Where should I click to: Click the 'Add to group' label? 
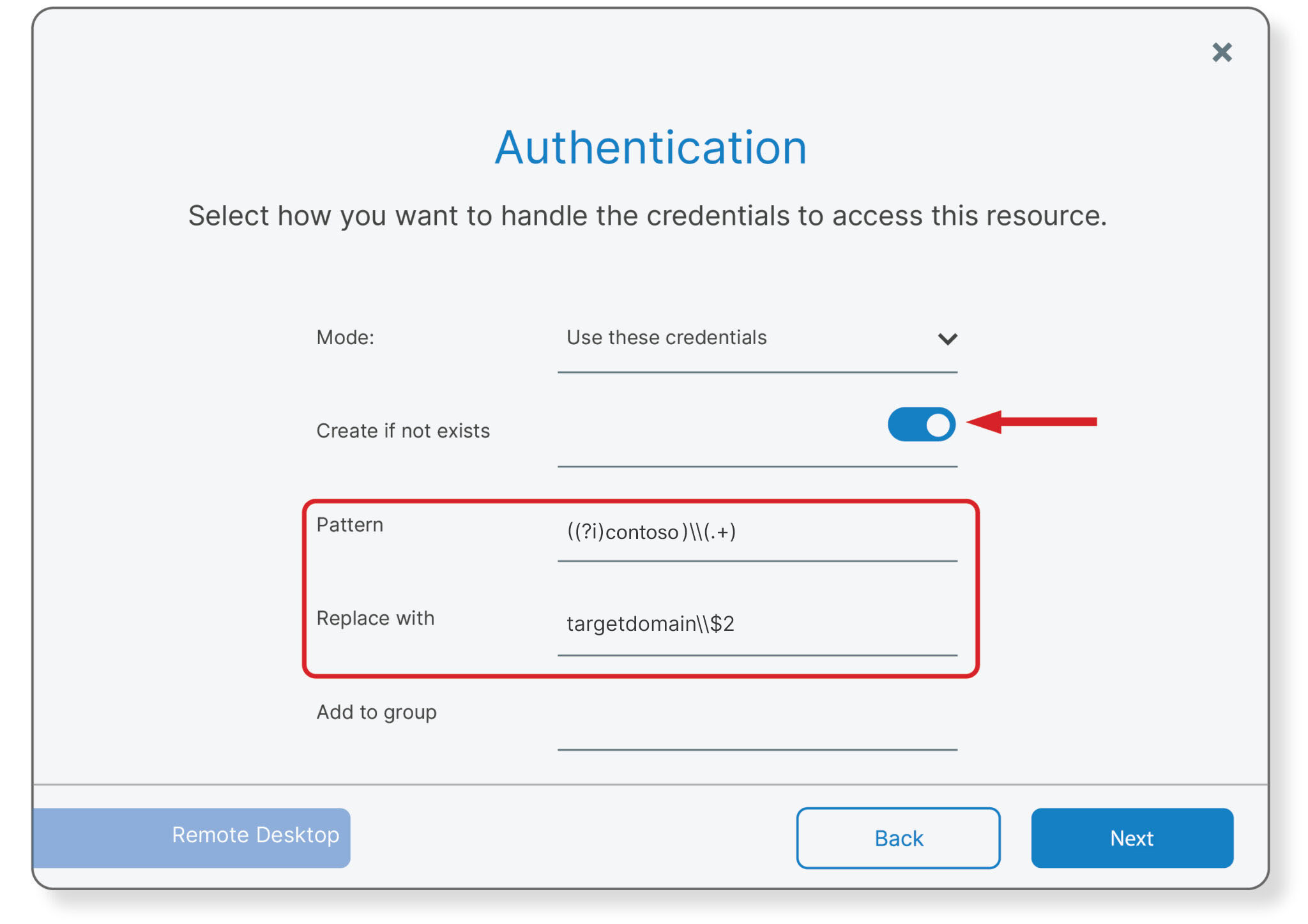(377, 712)
